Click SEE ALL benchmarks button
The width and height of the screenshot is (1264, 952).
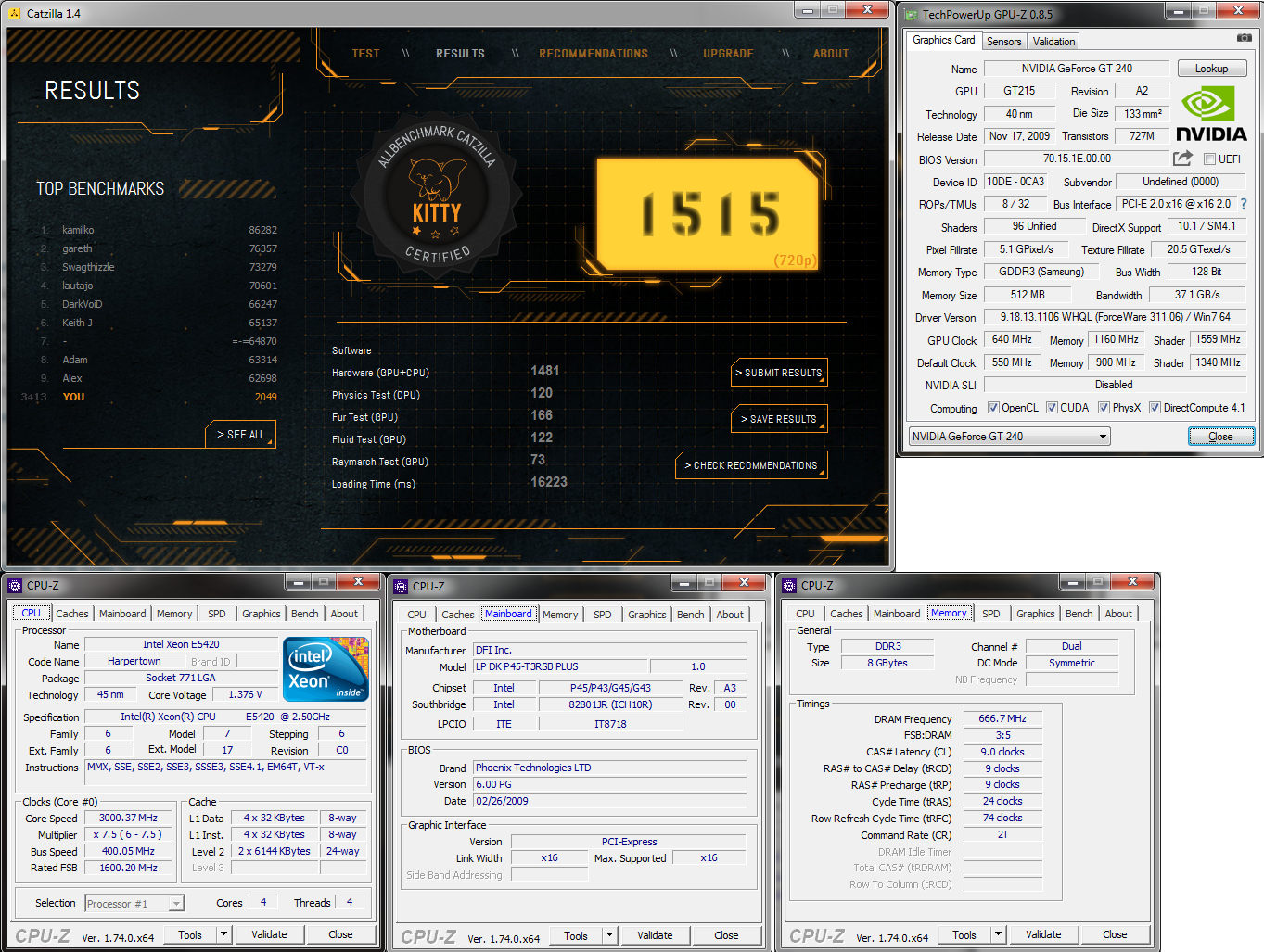(240, 435)
